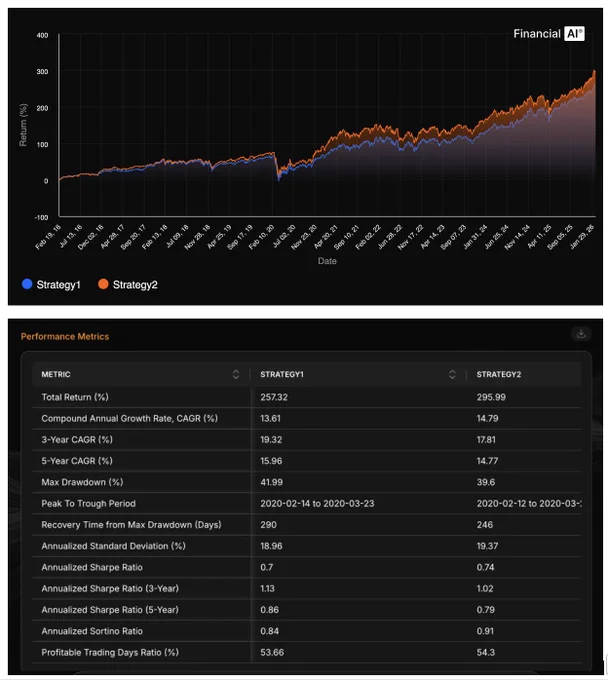This screenshot has height=680, width=608.
Task: Click the 0.91 Sortino value
Action: tap(485, 631)
